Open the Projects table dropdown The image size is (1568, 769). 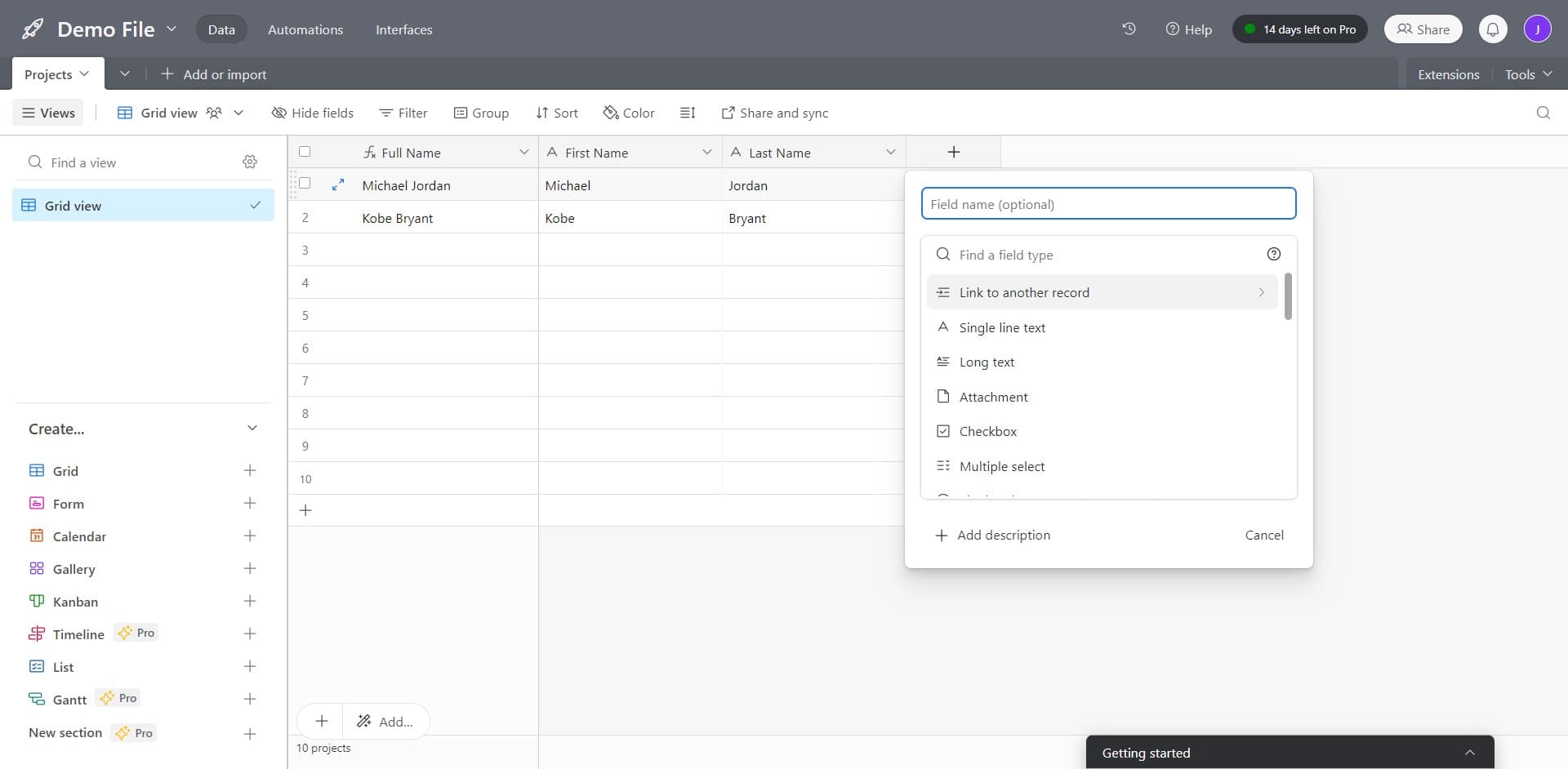click(x=84, y=73)
